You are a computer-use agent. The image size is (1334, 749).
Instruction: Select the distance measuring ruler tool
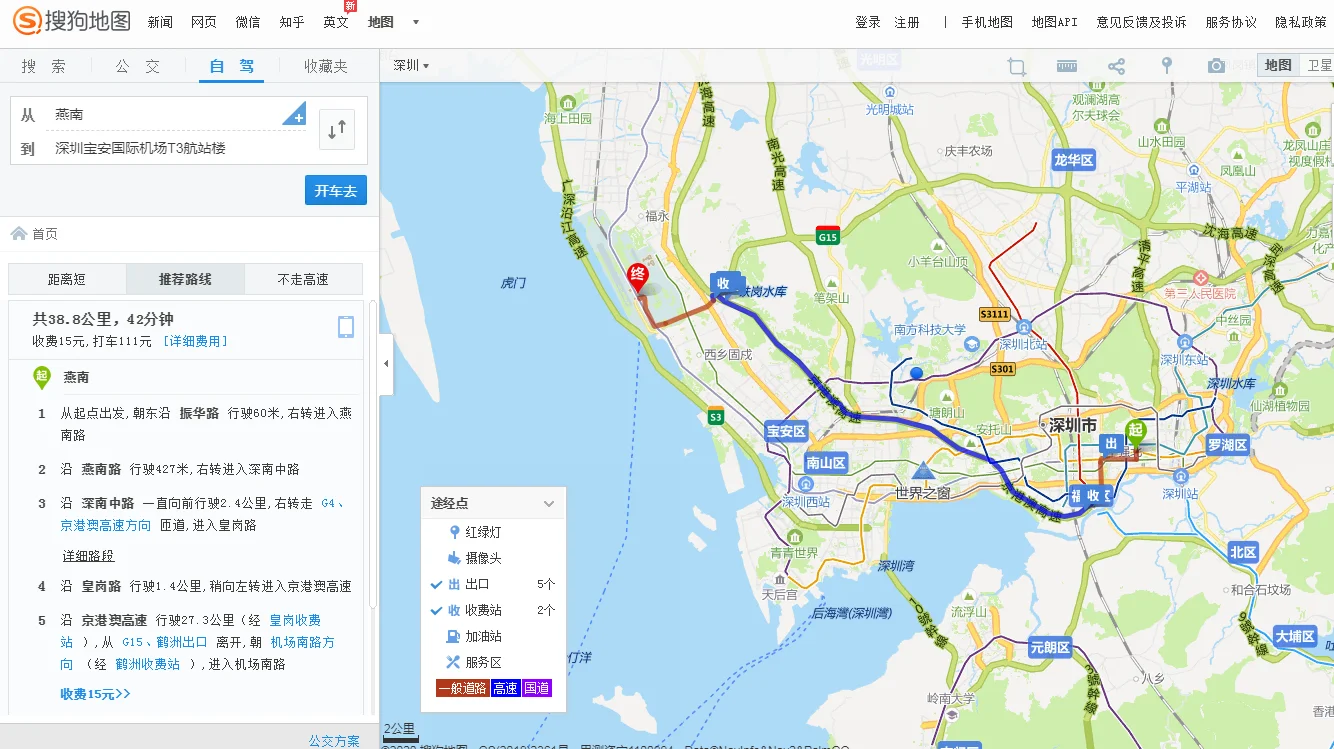pos(1066,64)
